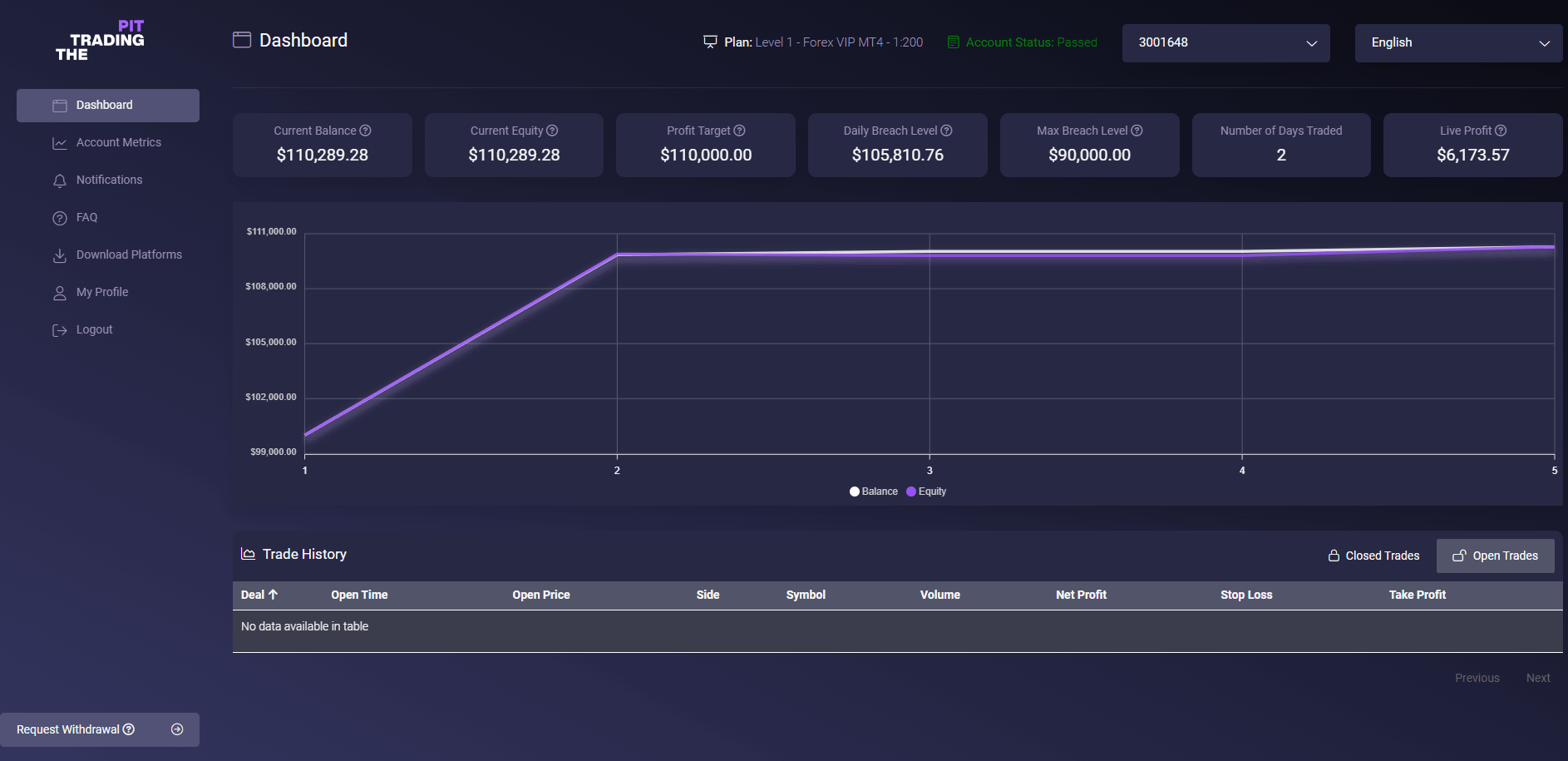The image size is (1568, 761).
Task: Click the Next pagination link
Action: point(1537,678)
